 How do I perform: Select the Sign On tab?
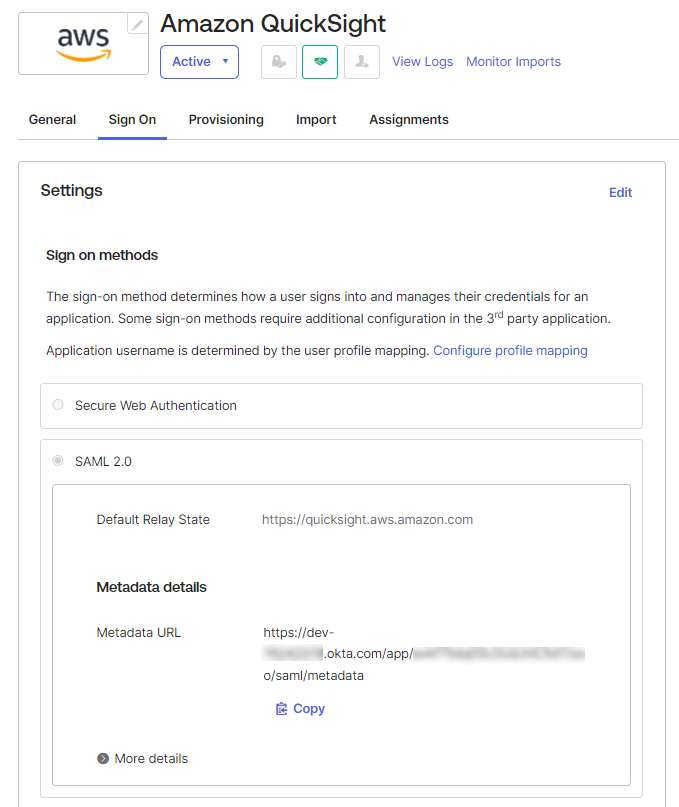coord(132,119)
